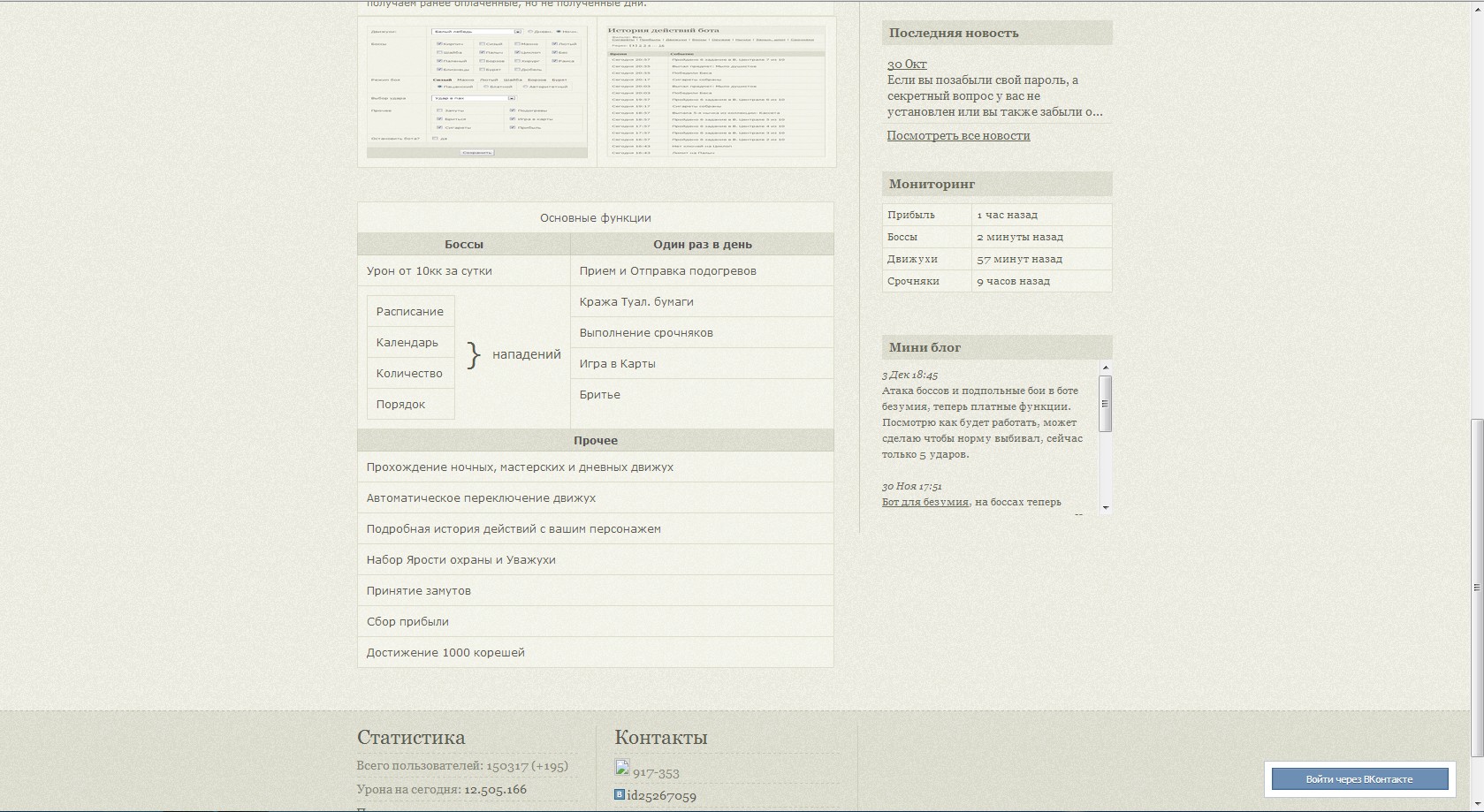Click 'Боссы' table column header
Screen dimensions: 1484x812
464,244
